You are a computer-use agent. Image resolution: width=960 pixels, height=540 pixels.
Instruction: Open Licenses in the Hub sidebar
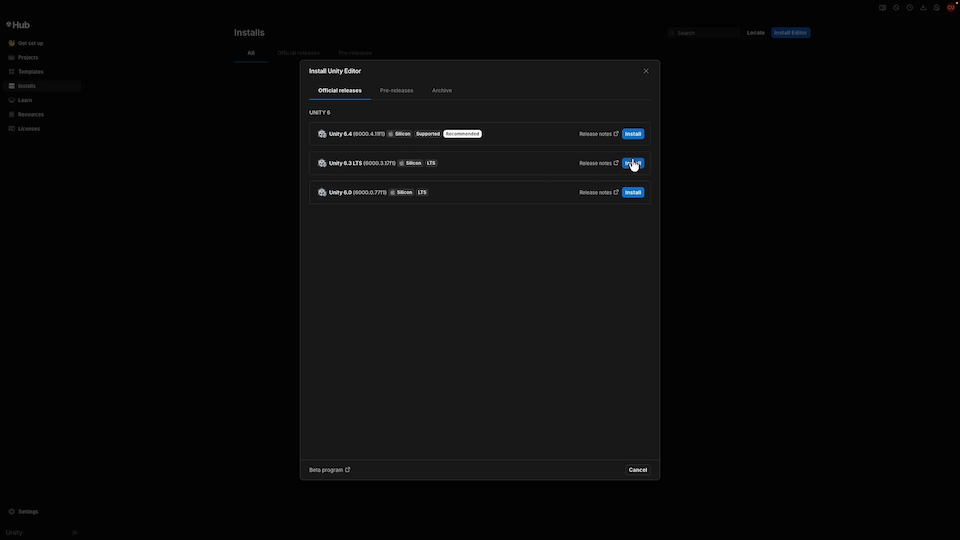point(41,129)
